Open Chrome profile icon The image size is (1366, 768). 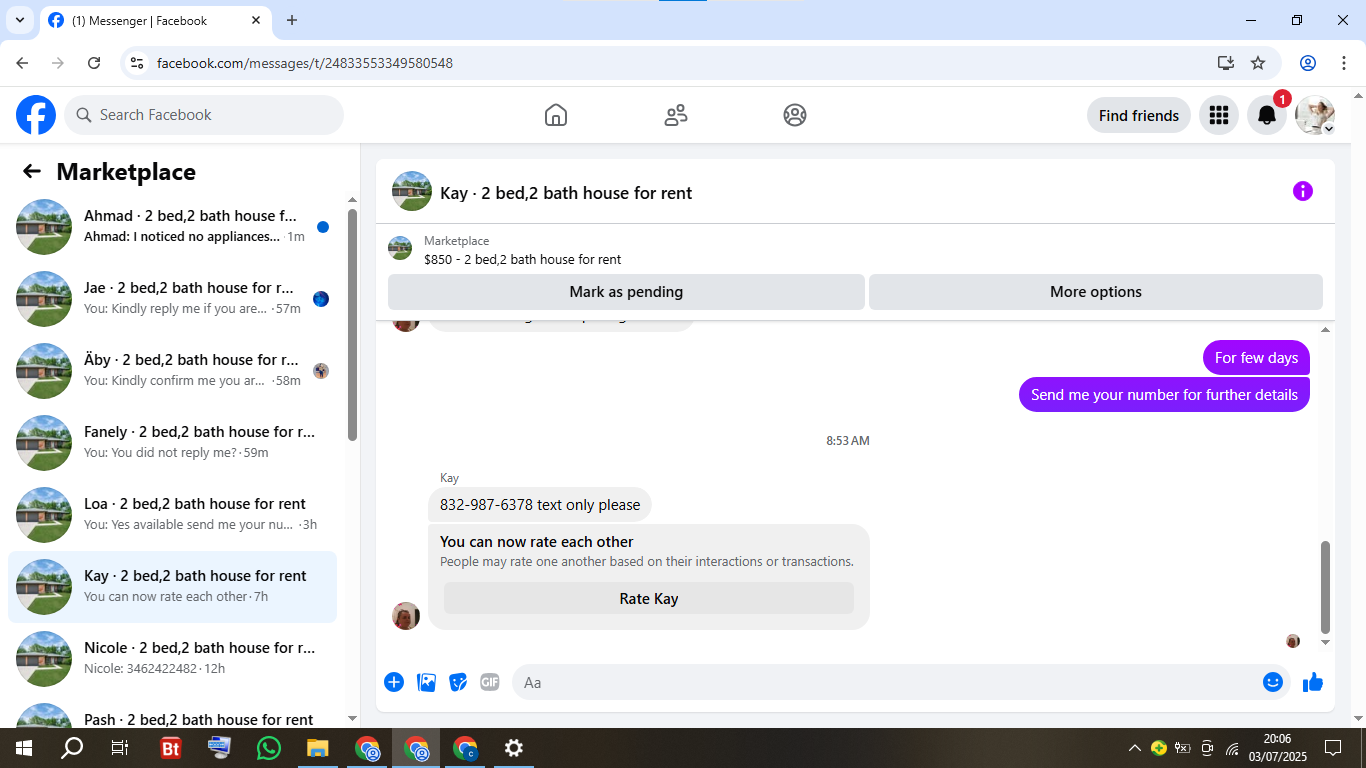coord(1308,63)
